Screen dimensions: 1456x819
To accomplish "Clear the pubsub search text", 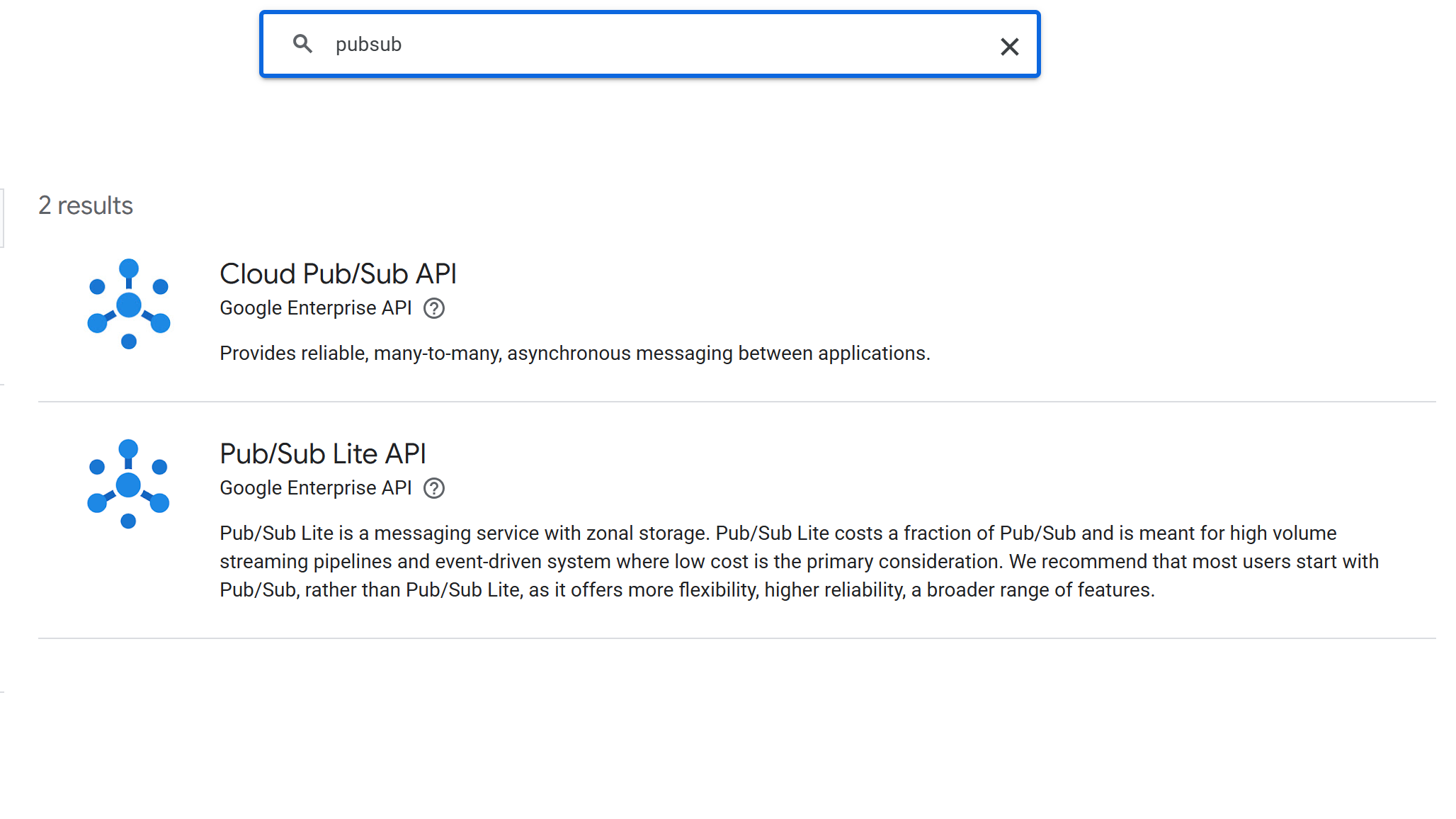I will point(1009,47).
